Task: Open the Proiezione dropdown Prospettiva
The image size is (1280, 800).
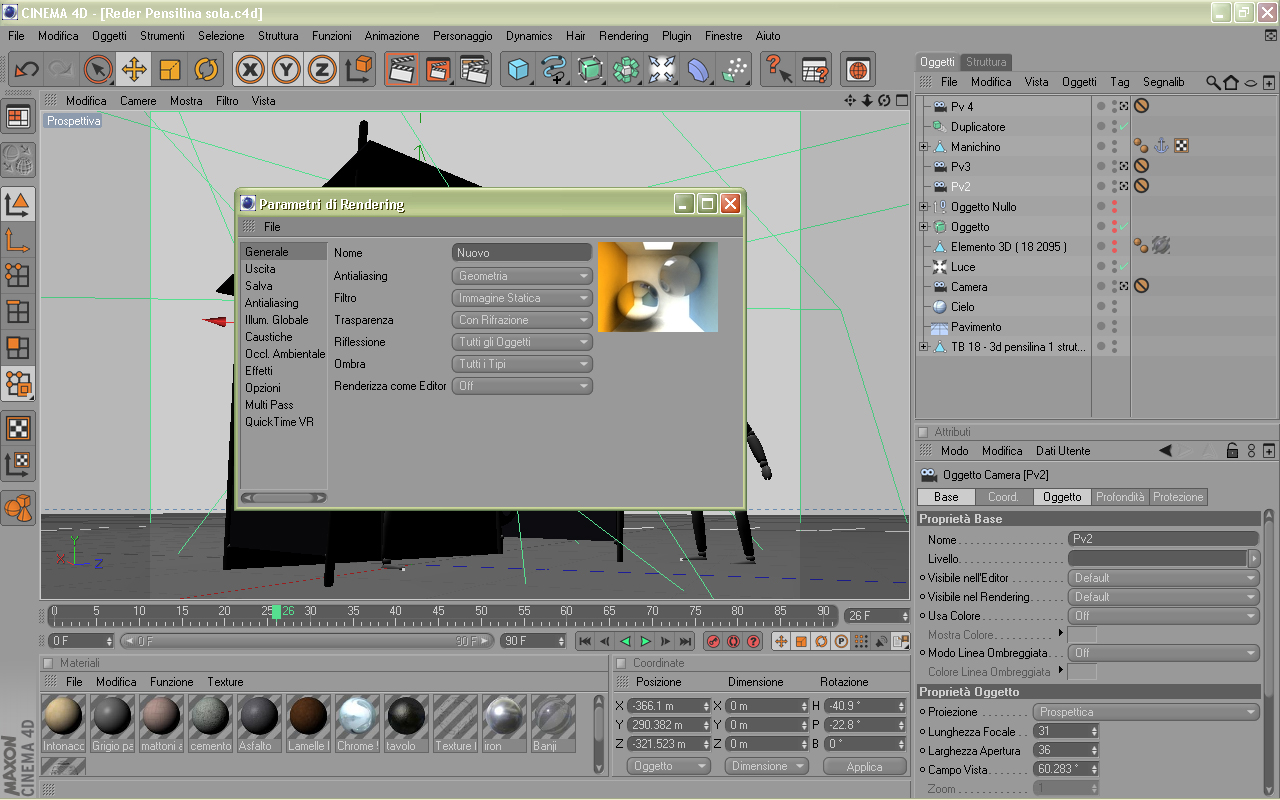Action: (x=1145, y=712)
